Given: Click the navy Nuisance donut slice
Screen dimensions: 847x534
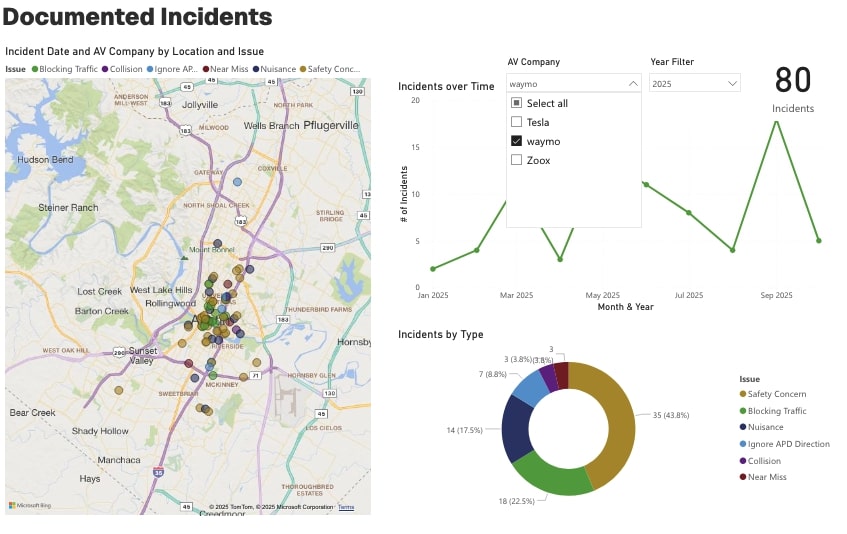Looking at the screenshot, I should pyautogui.click(x=516, y=427).
